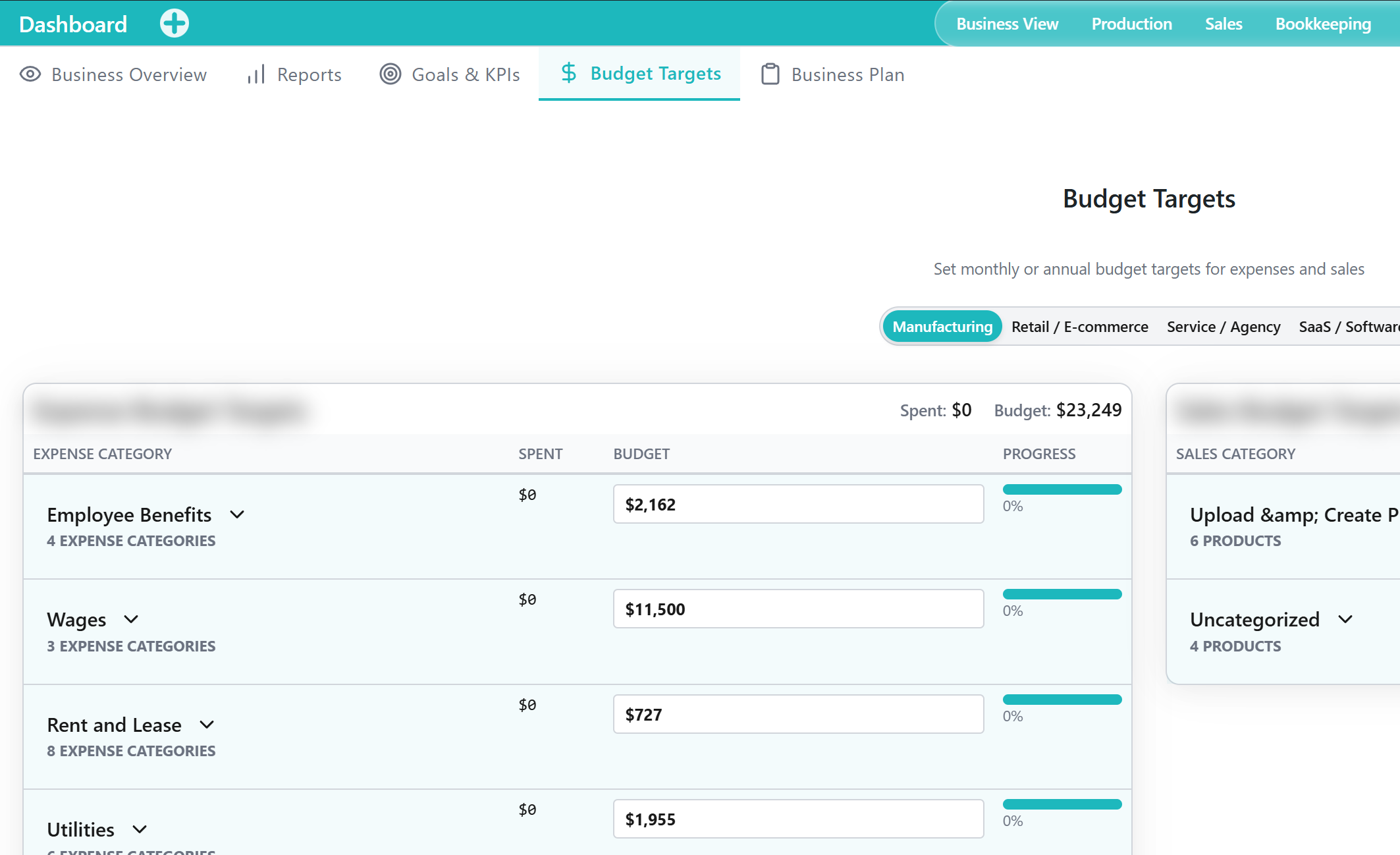1400x855 pixels.
Task: Click the Upload & Create sales category row
Action: [x=1283, y=526]
